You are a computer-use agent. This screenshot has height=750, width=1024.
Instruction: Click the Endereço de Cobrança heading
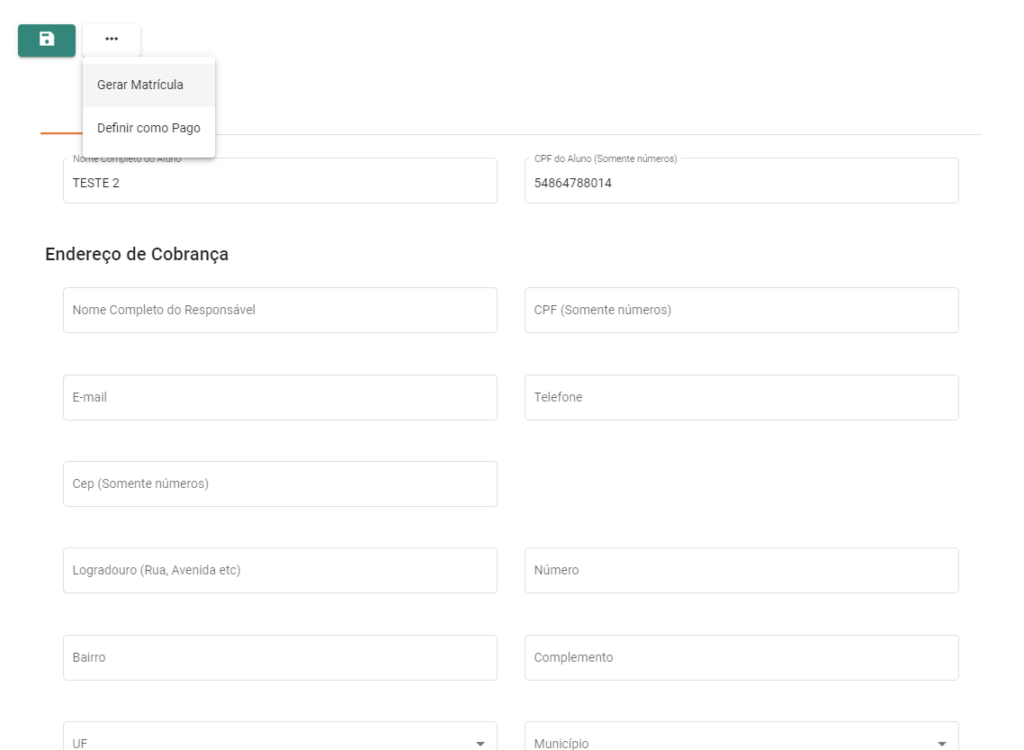[137, 254]
